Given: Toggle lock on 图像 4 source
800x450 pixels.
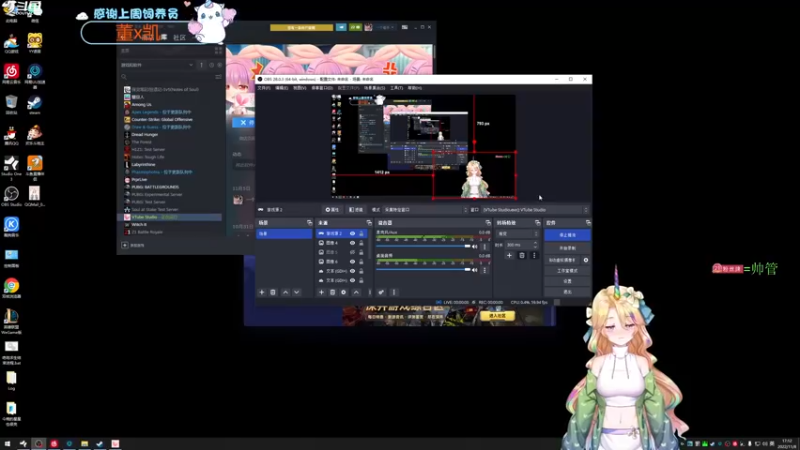Looking at the screenshot, I should (361, 243).
